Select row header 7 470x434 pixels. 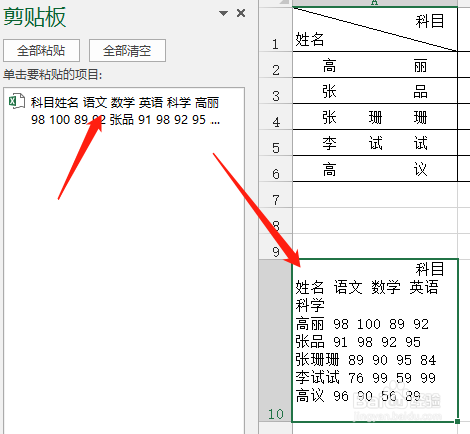pos(276,195)
